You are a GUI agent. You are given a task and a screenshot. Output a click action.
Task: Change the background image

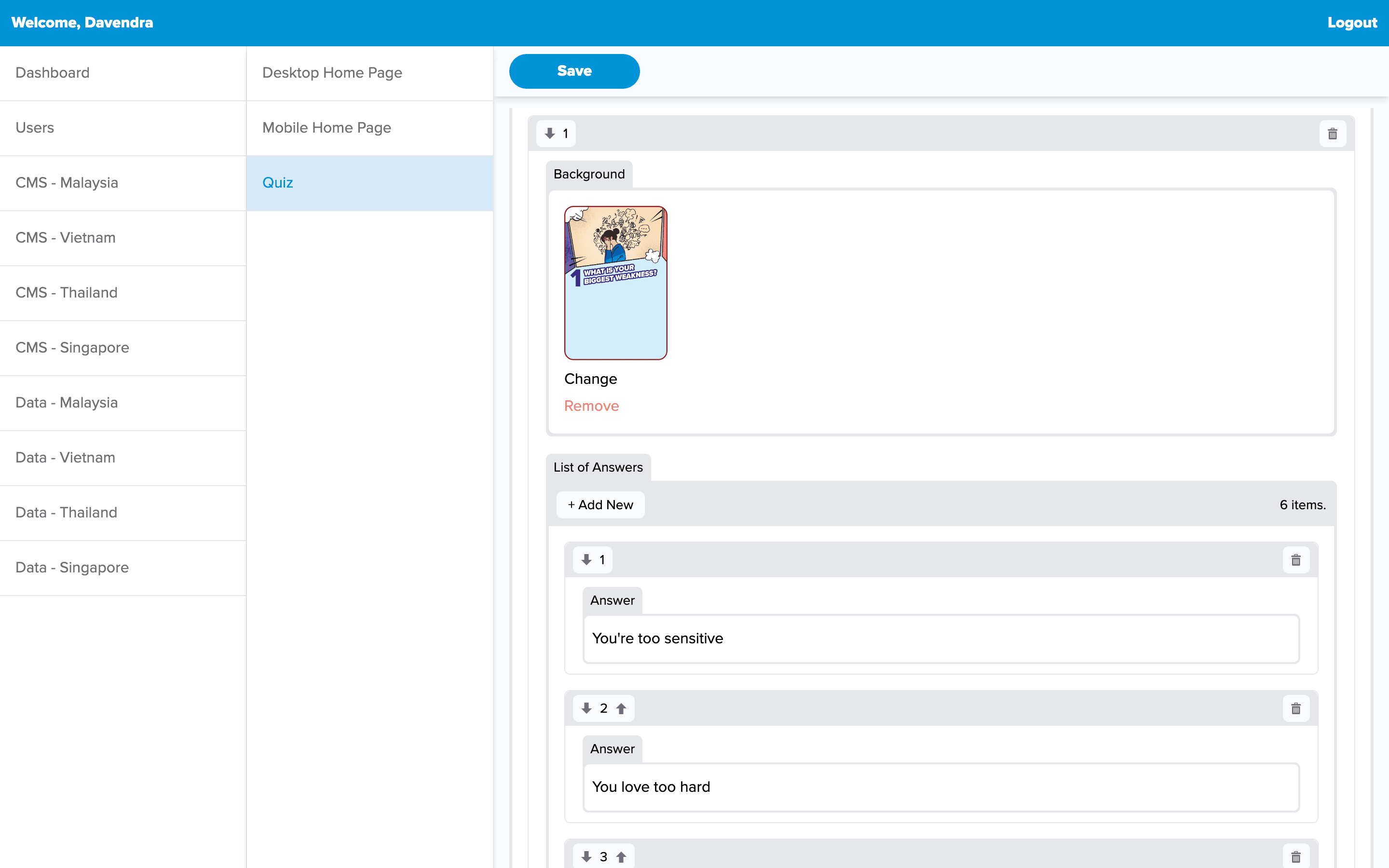pos(591,379)
